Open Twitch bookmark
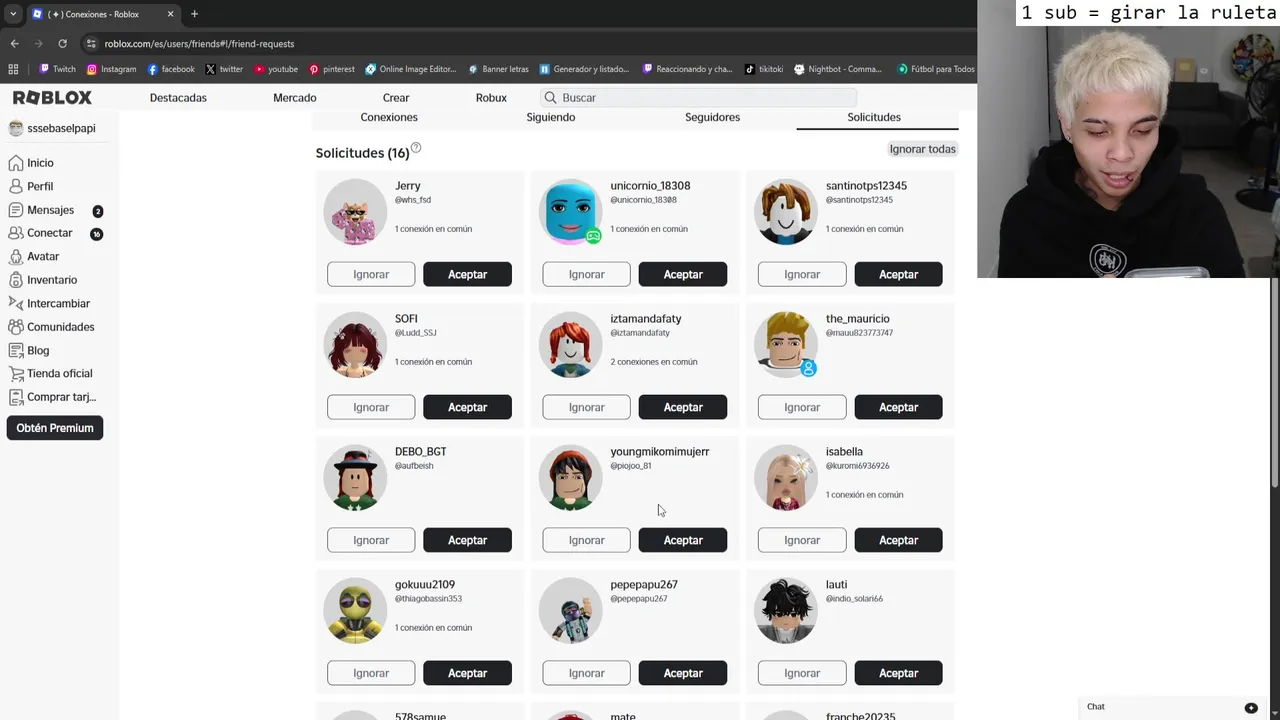 pos(57,69)
